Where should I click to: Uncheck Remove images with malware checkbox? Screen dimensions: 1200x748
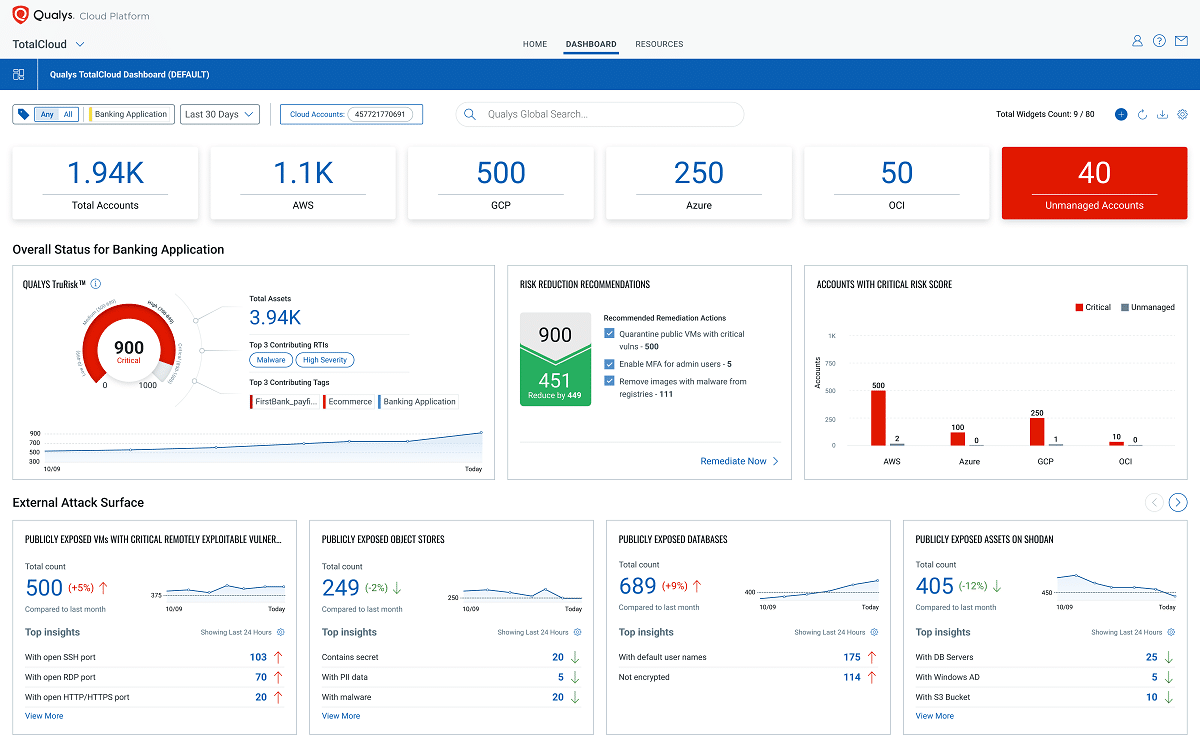(x=610, y=381)
